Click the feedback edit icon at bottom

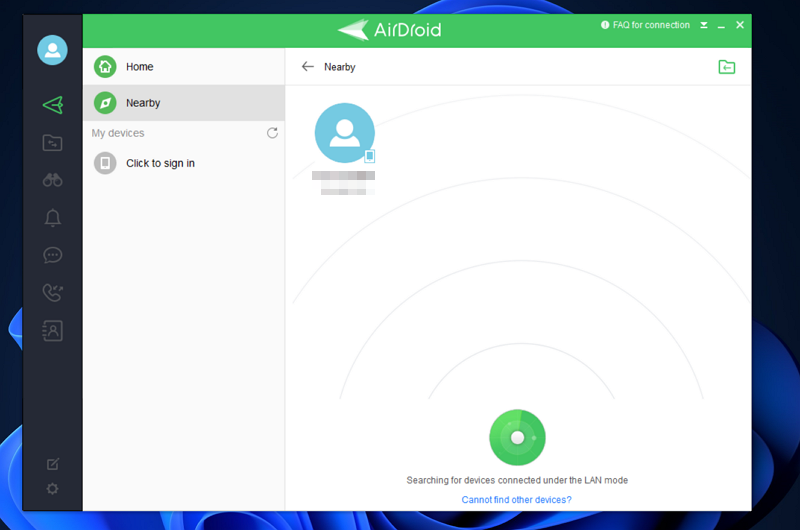pos(52,464)
